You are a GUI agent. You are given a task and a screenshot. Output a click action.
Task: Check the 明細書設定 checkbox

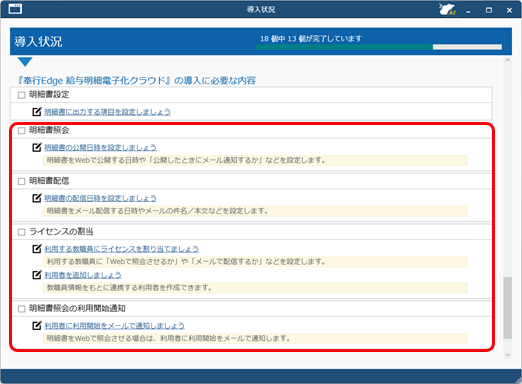point(22,95)
